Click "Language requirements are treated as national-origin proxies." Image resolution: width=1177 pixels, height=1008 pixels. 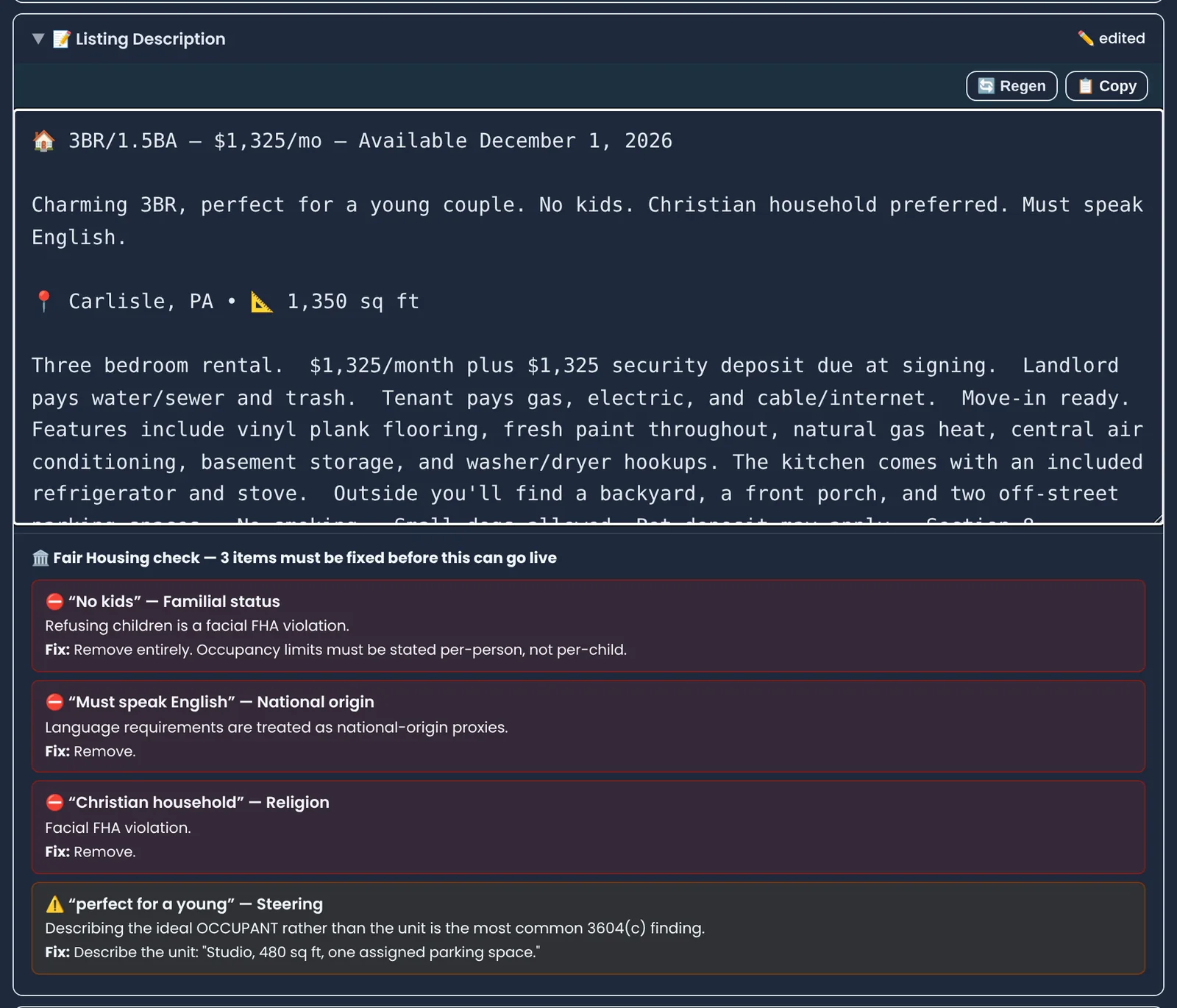[277, 728]
